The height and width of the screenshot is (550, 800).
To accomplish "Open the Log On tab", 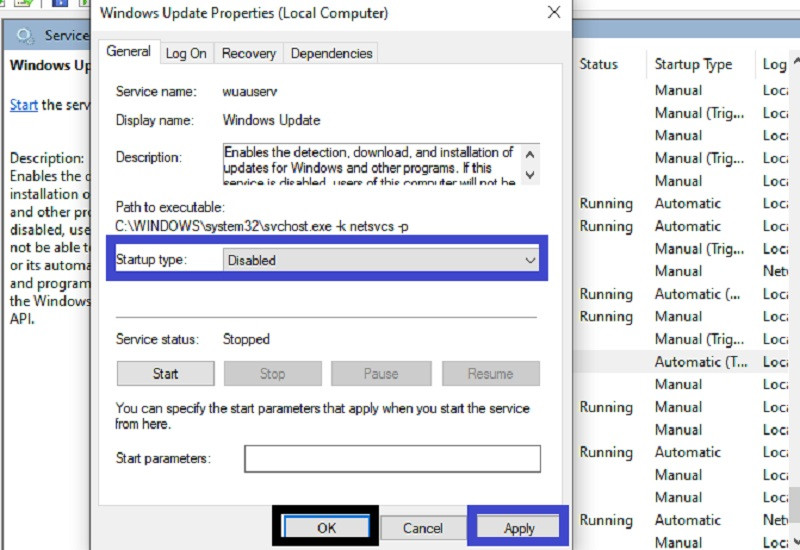I will [x=186, y=53].
